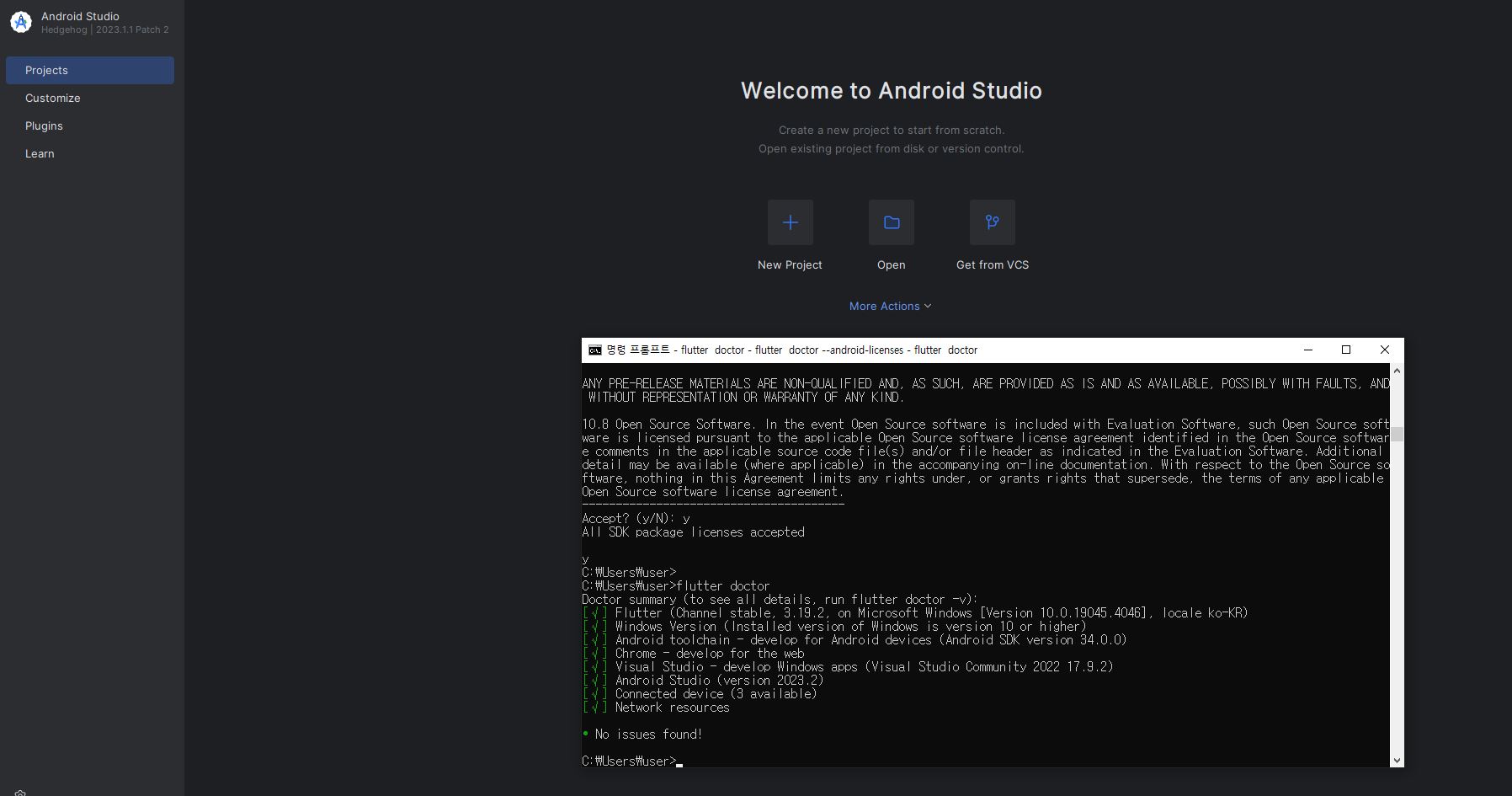Click the 'Android toolchain' line in terminal

(870, 640)
